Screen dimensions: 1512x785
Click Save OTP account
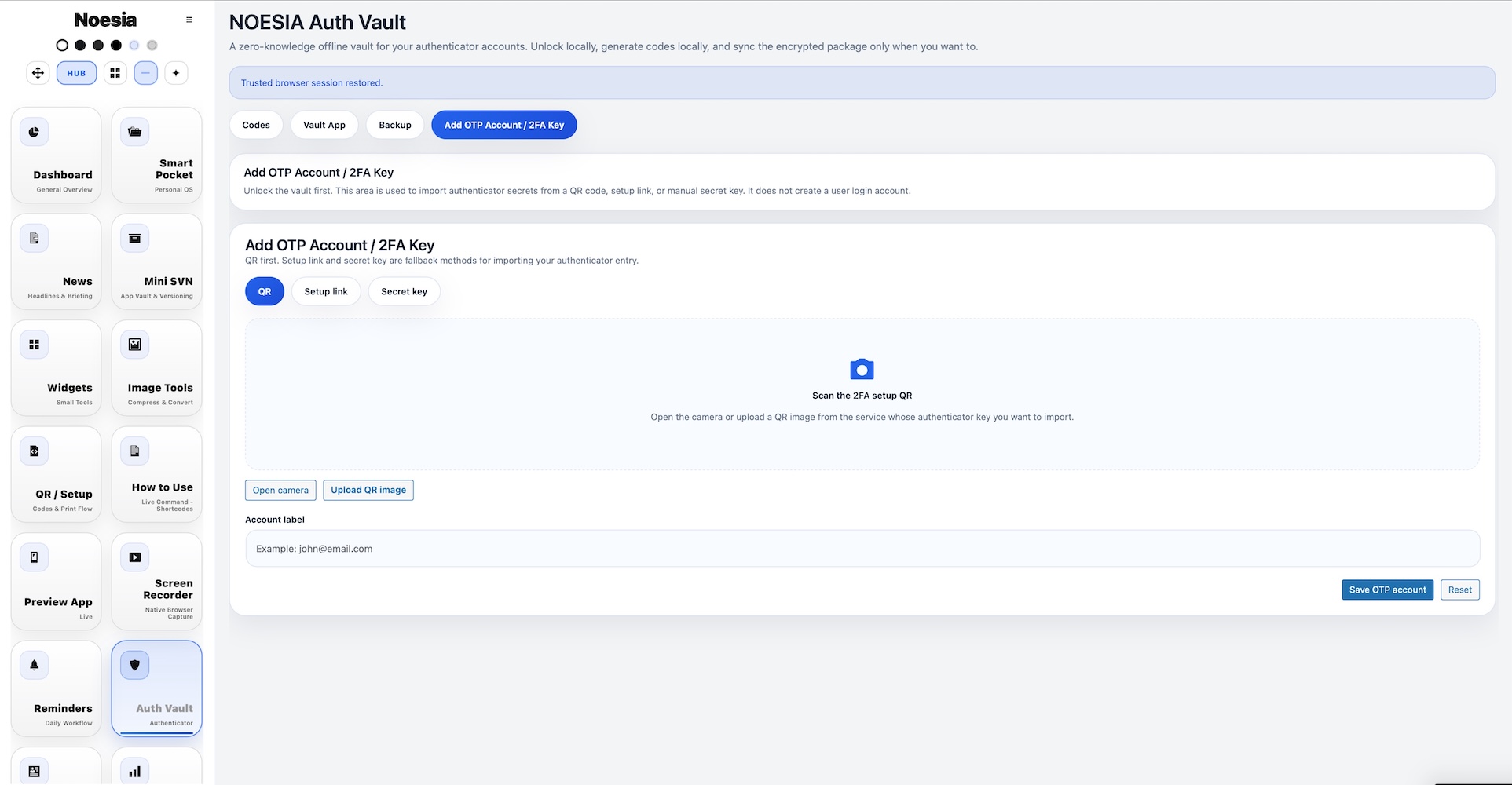1387,590
